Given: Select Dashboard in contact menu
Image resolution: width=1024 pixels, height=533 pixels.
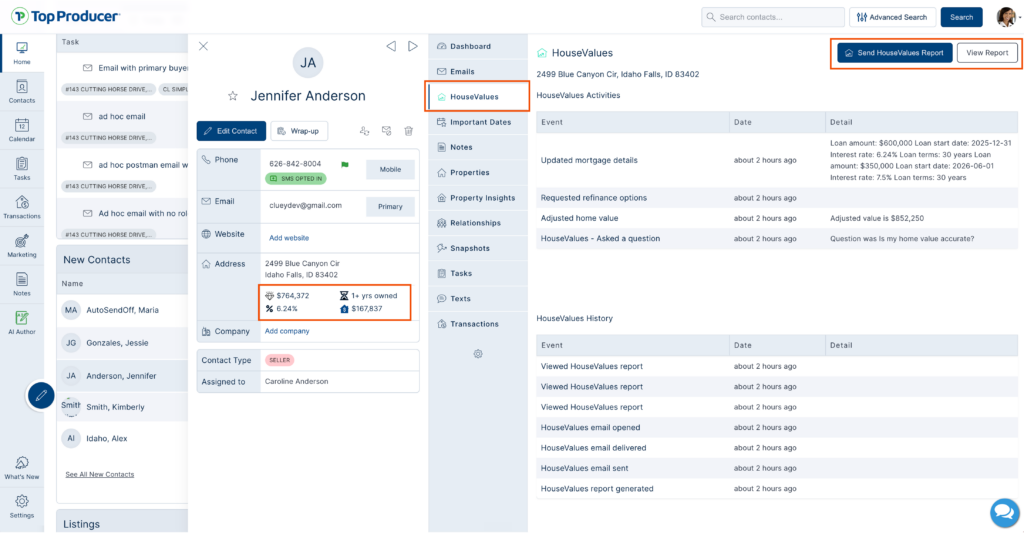Looking at the screenshot, I should (478, 46).
